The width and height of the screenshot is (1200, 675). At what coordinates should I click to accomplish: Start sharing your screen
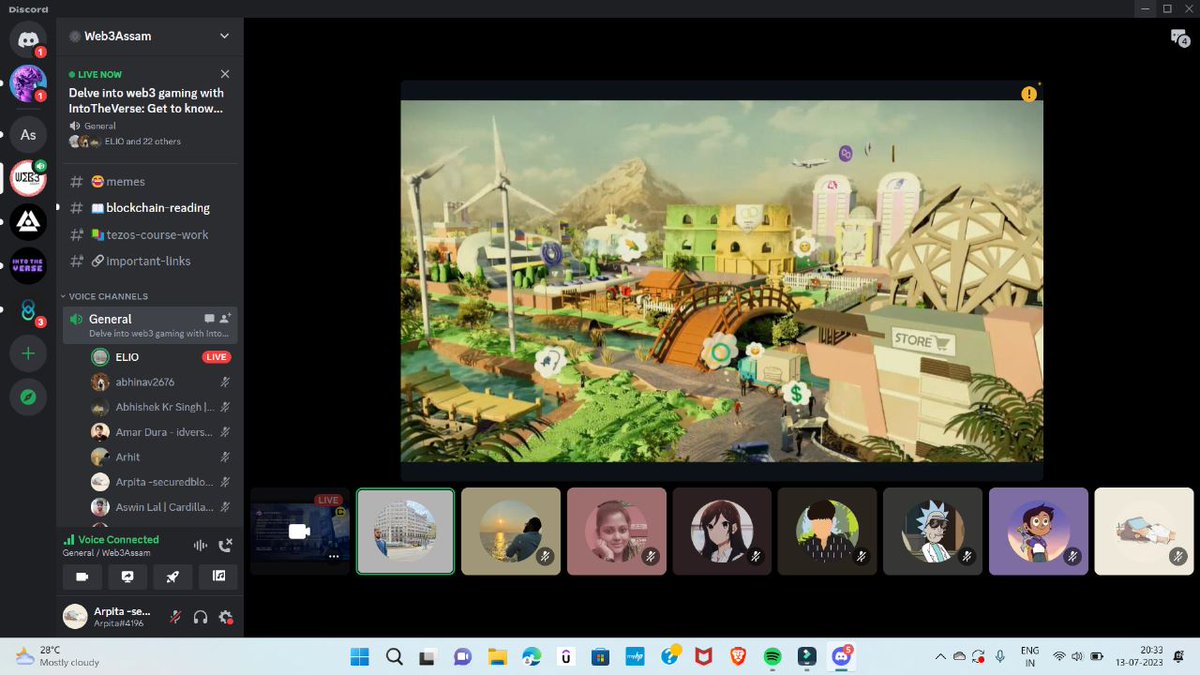127,576
